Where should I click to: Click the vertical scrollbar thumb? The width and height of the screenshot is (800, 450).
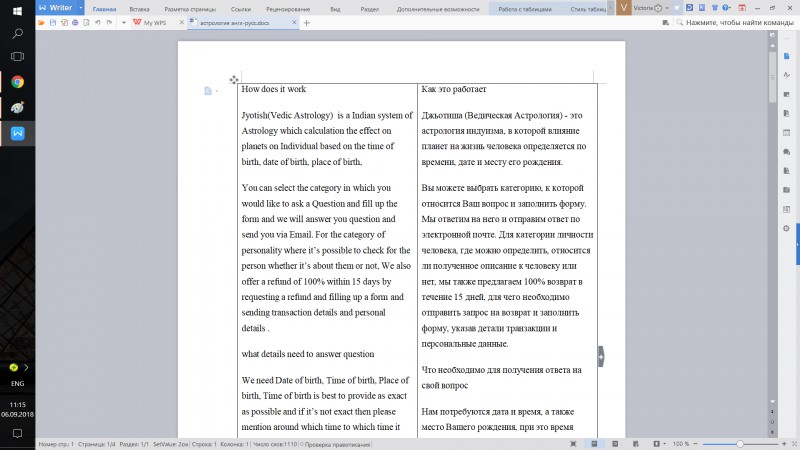pos(772,77)
